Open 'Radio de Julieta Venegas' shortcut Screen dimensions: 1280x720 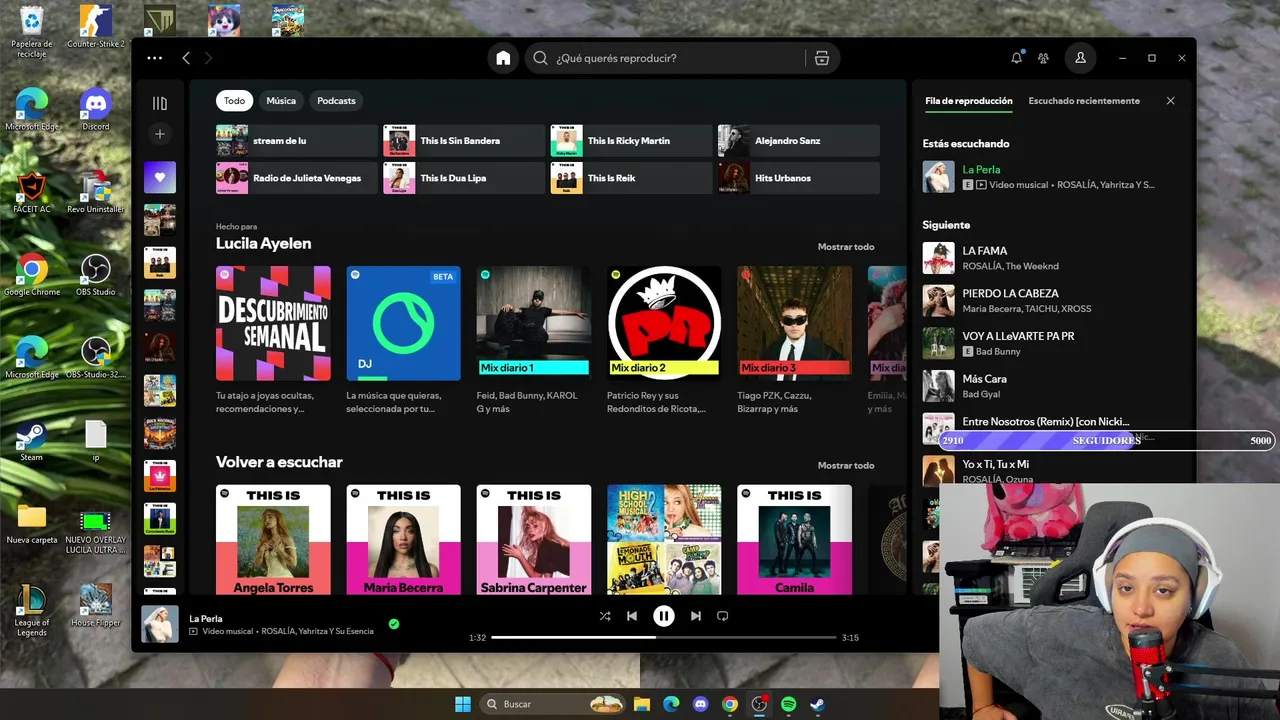tap(297, 178)
